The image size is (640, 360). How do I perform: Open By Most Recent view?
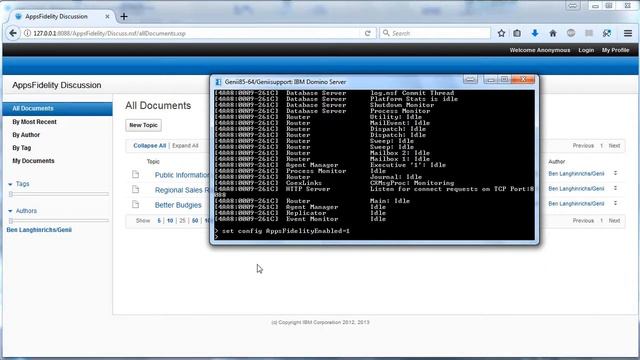(x=34, y=122)
